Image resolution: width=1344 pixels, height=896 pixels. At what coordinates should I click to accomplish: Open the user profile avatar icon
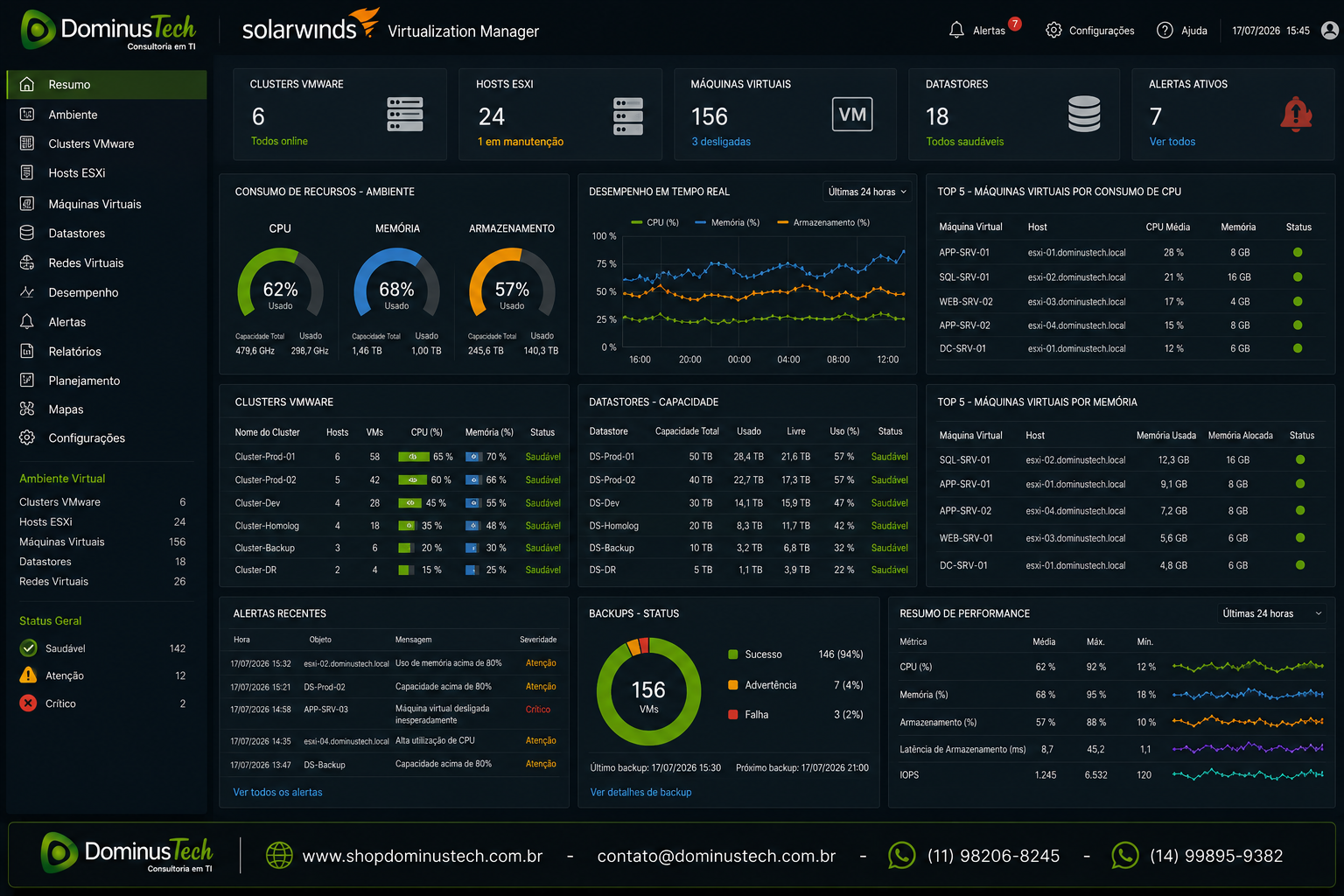[x=1329, y=30]
